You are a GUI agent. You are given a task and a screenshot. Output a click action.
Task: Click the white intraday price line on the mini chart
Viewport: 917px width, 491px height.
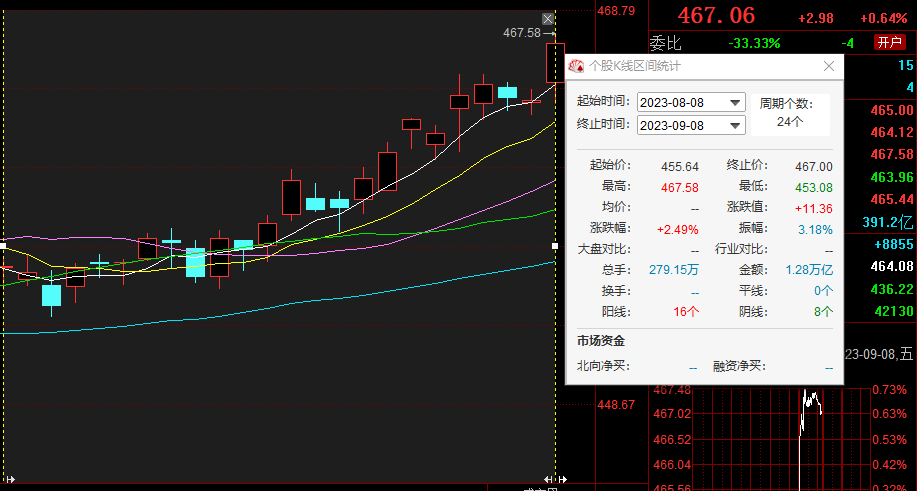pos(811,403)
